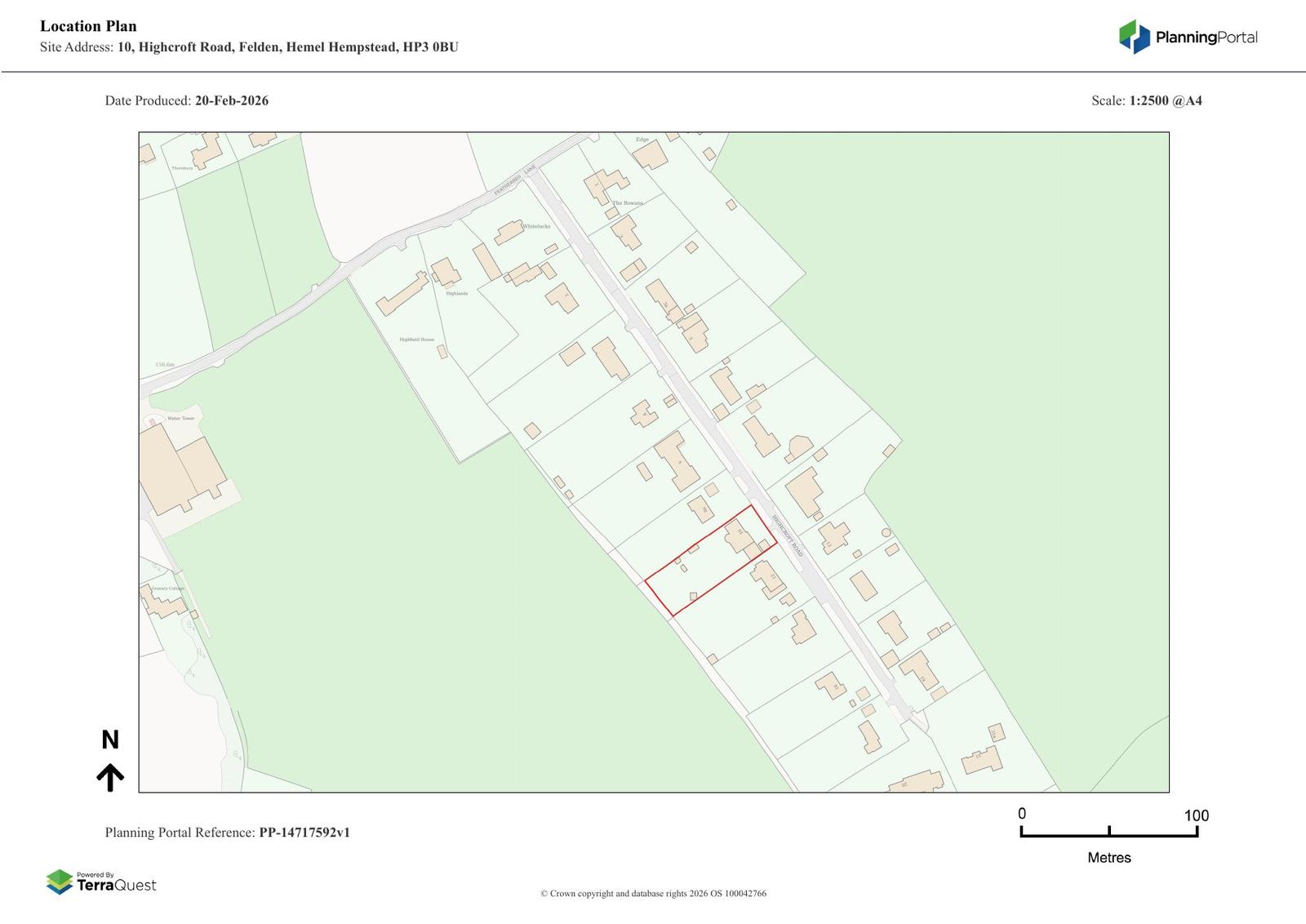This screenshot has height=924, width=1306.
Task: Click the small circular structure near house 13
Action: coord(886,533)
